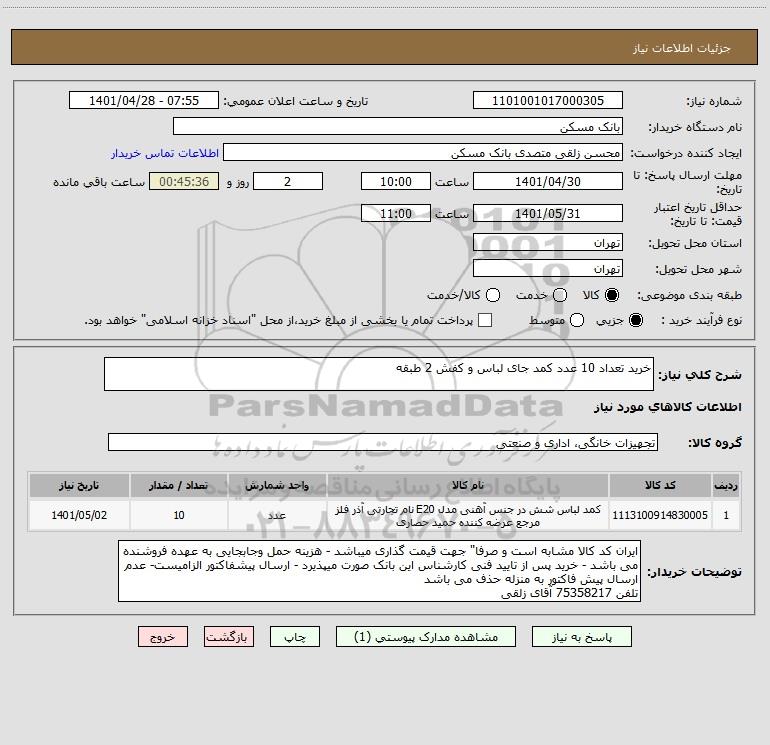Screen dimensions: 770x745
Task: Select the خدمت radio button
Action: [560, 295]
